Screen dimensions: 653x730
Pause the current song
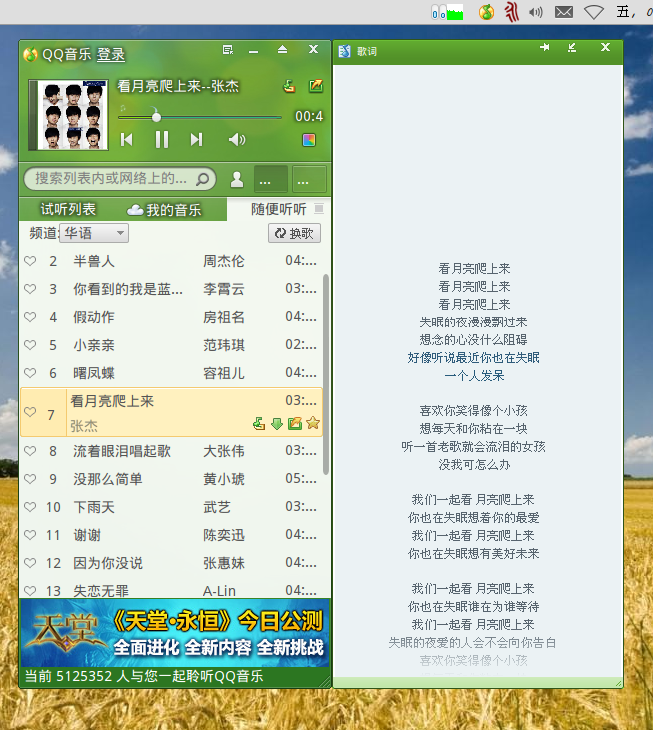162,139
